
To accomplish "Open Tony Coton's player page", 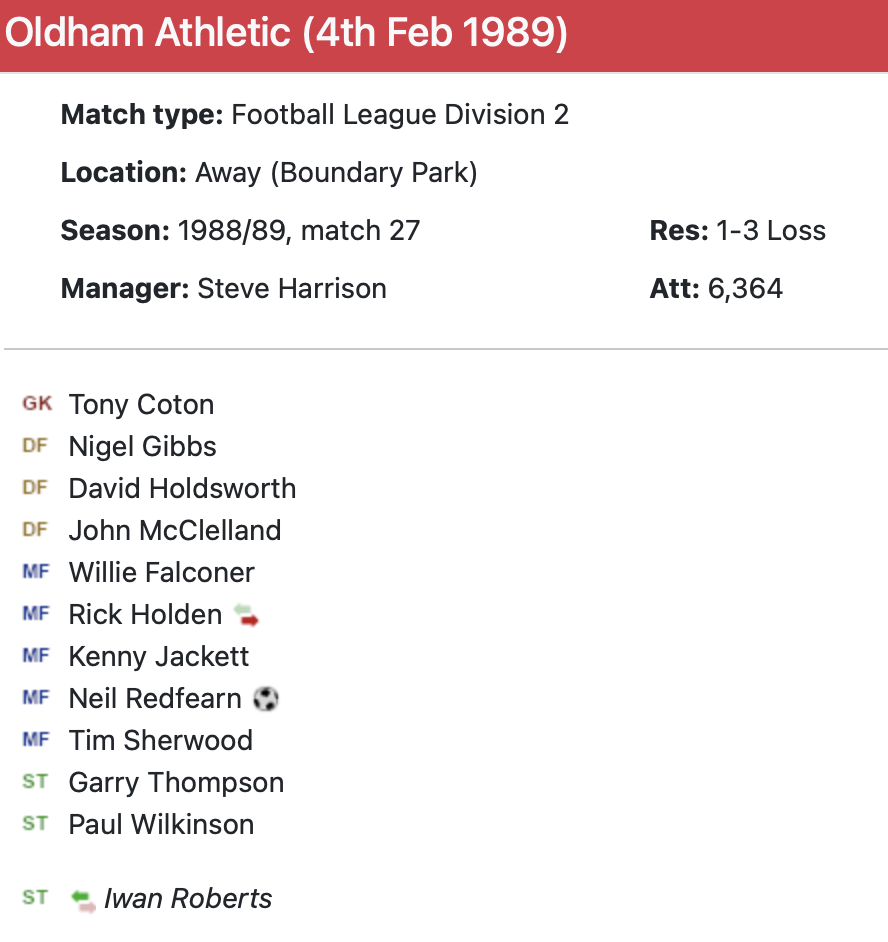I will pyautogui.click(x=141, y=405).
